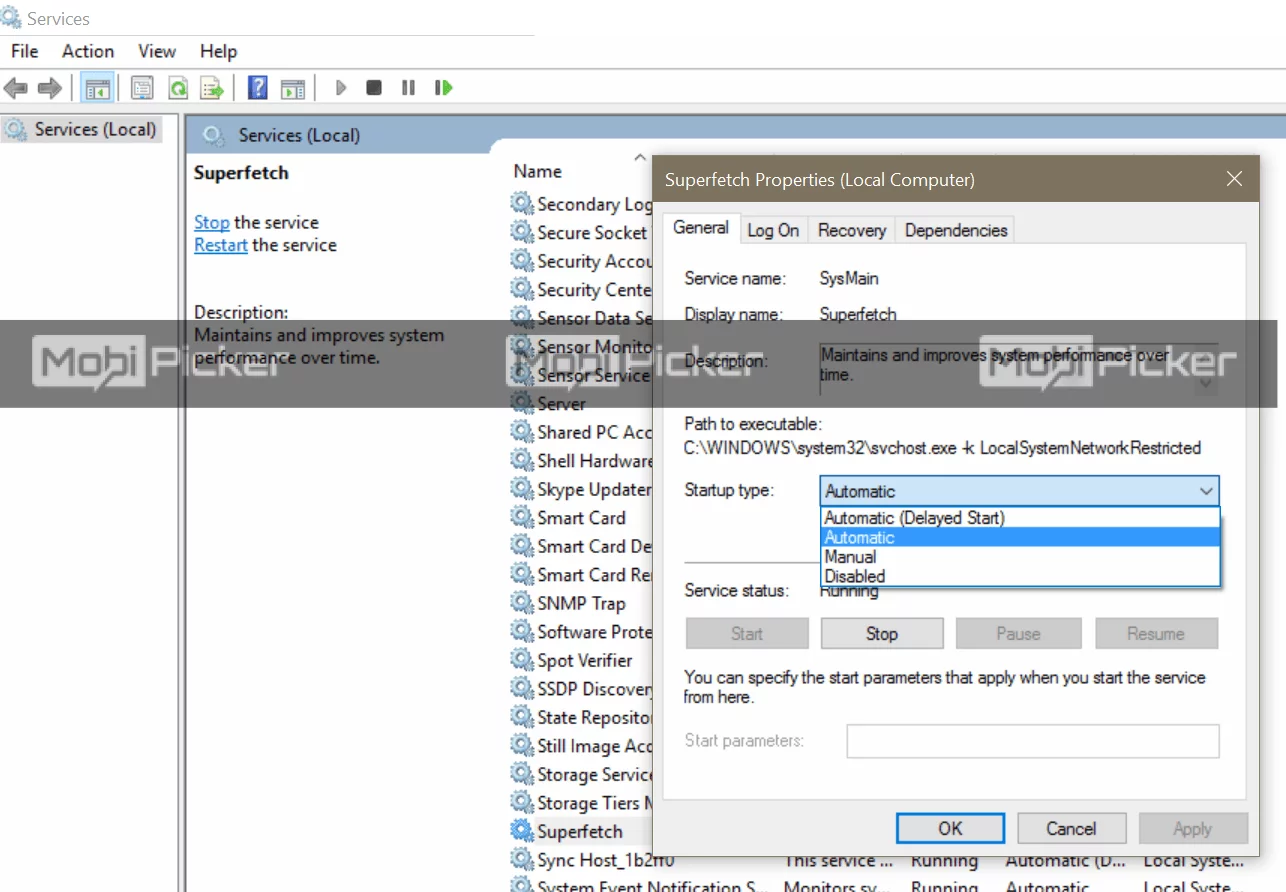Viewport: 1286px width, 892px height.
Task: Toggle Show/Hide Action Pane toolbar icon
Action: pyautogui.click(x=293, y=88)
